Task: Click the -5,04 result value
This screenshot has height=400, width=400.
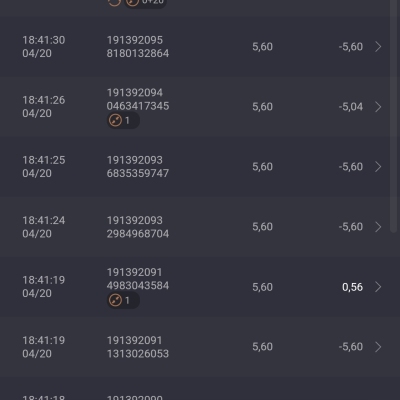Action: tap(351, 107)
